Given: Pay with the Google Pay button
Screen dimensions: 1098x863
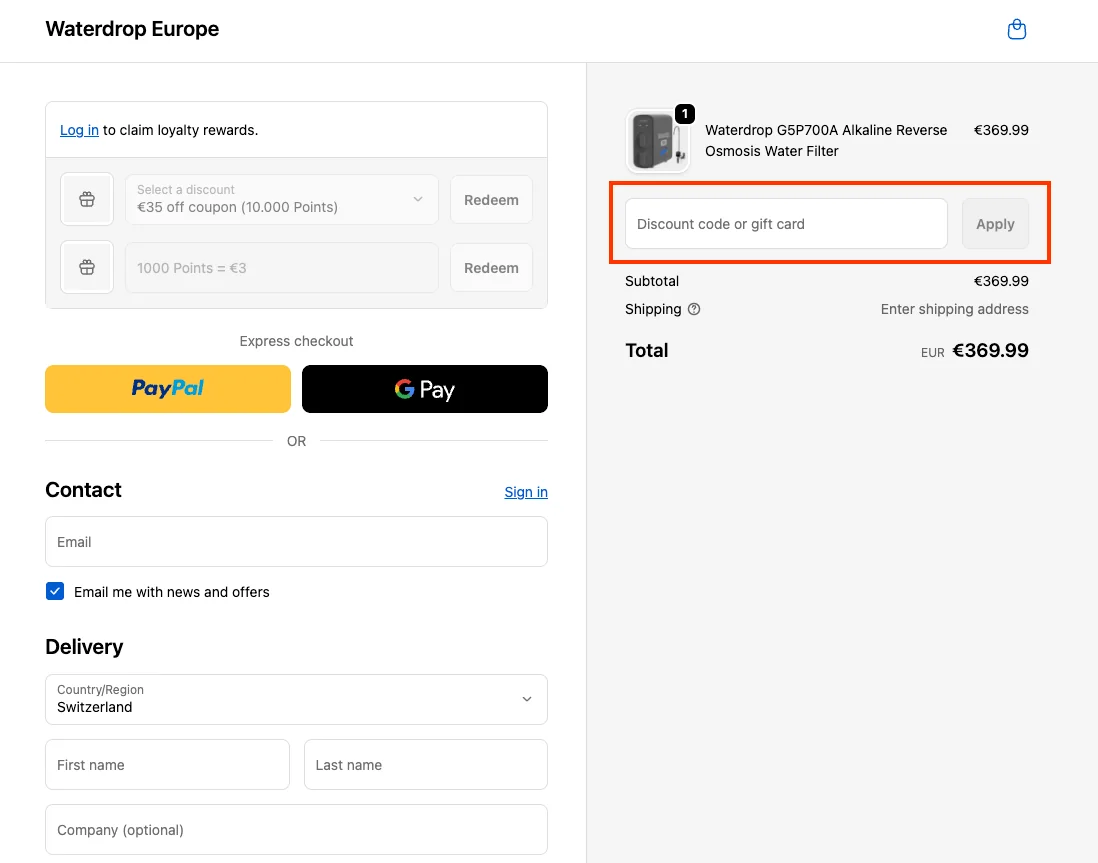Looking at the screenshot, I should point(424,389).
